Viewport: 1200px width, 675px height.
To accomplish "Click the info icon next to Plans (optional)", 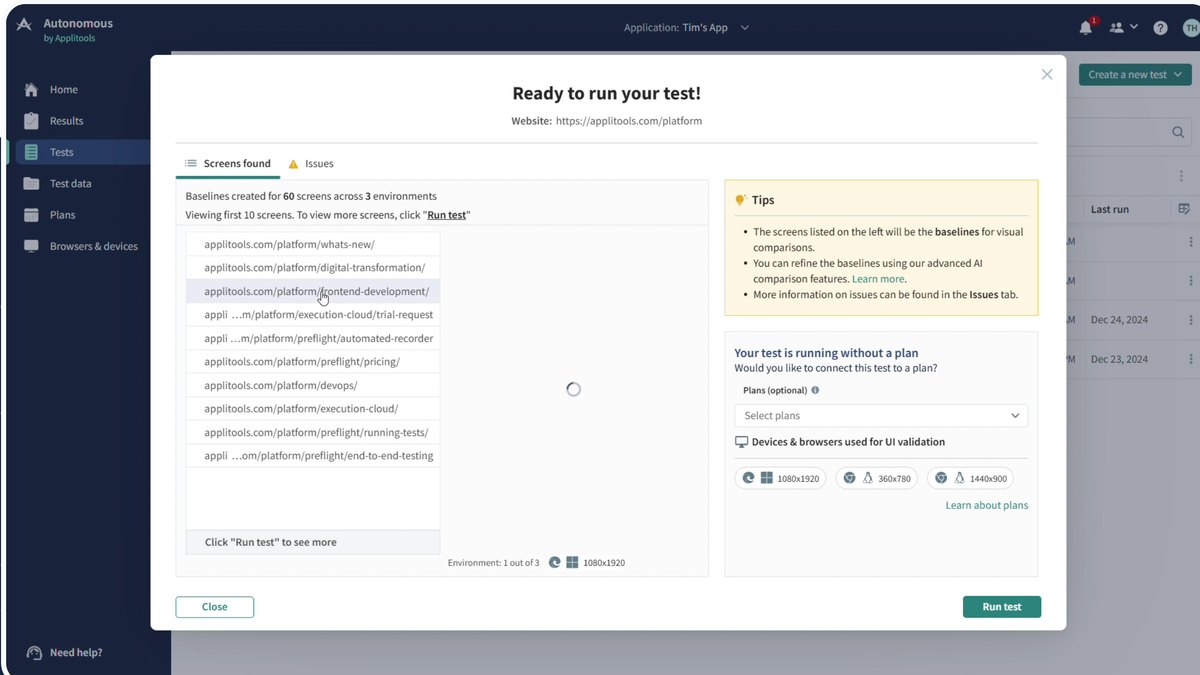I will tap(815, 391).
